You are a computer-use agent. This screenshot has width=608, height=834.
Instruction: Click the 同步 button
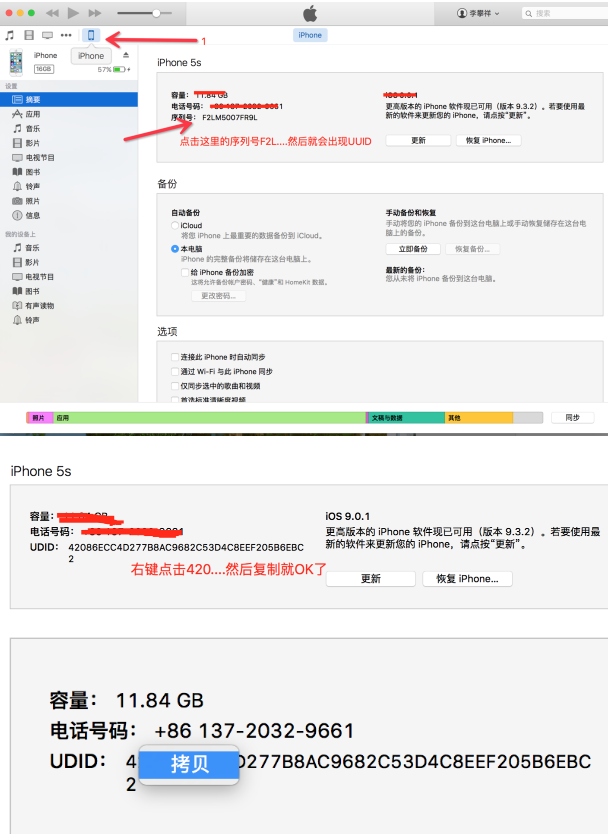(x=572, y=418)
